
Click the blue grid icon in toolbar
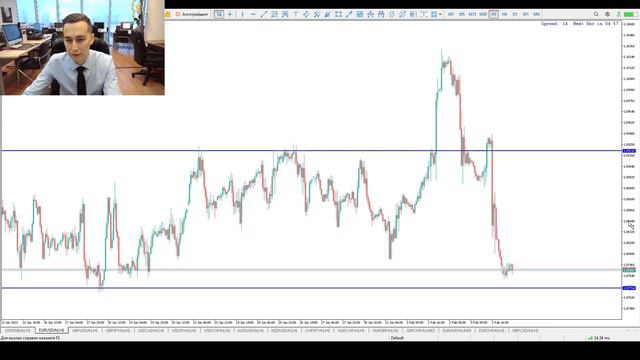360,14
